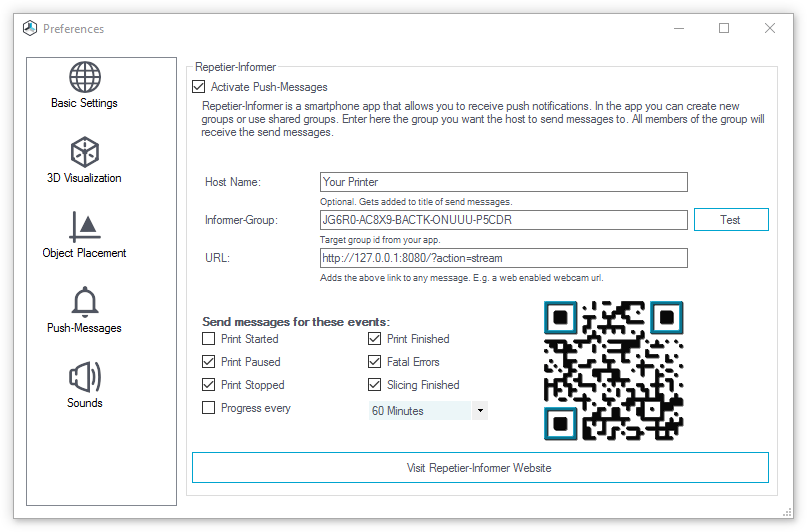
Task: Uncheck Print Finished event checkbox
Action: tap(375, 339)
